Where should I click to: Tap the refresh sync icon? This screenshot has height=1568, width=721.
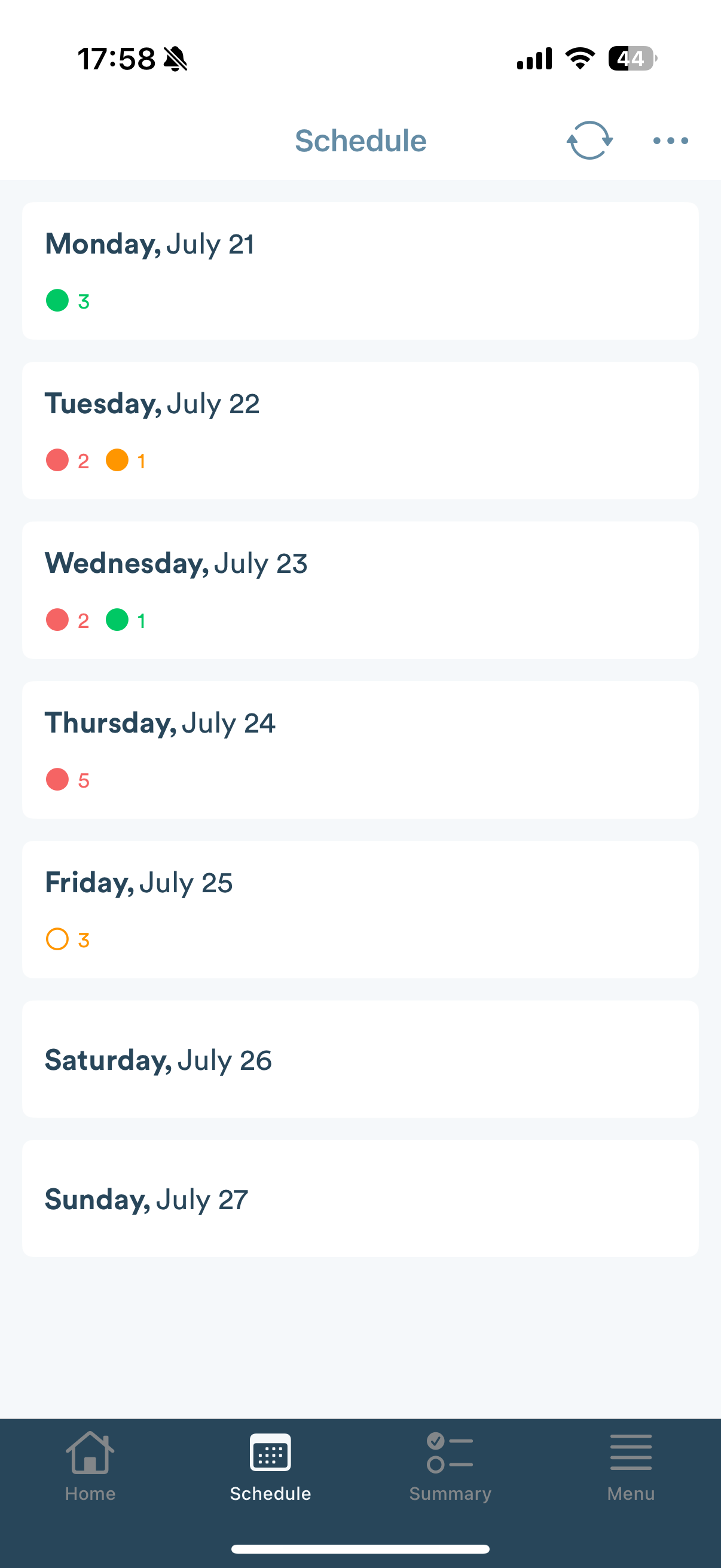tap(589, 141)
